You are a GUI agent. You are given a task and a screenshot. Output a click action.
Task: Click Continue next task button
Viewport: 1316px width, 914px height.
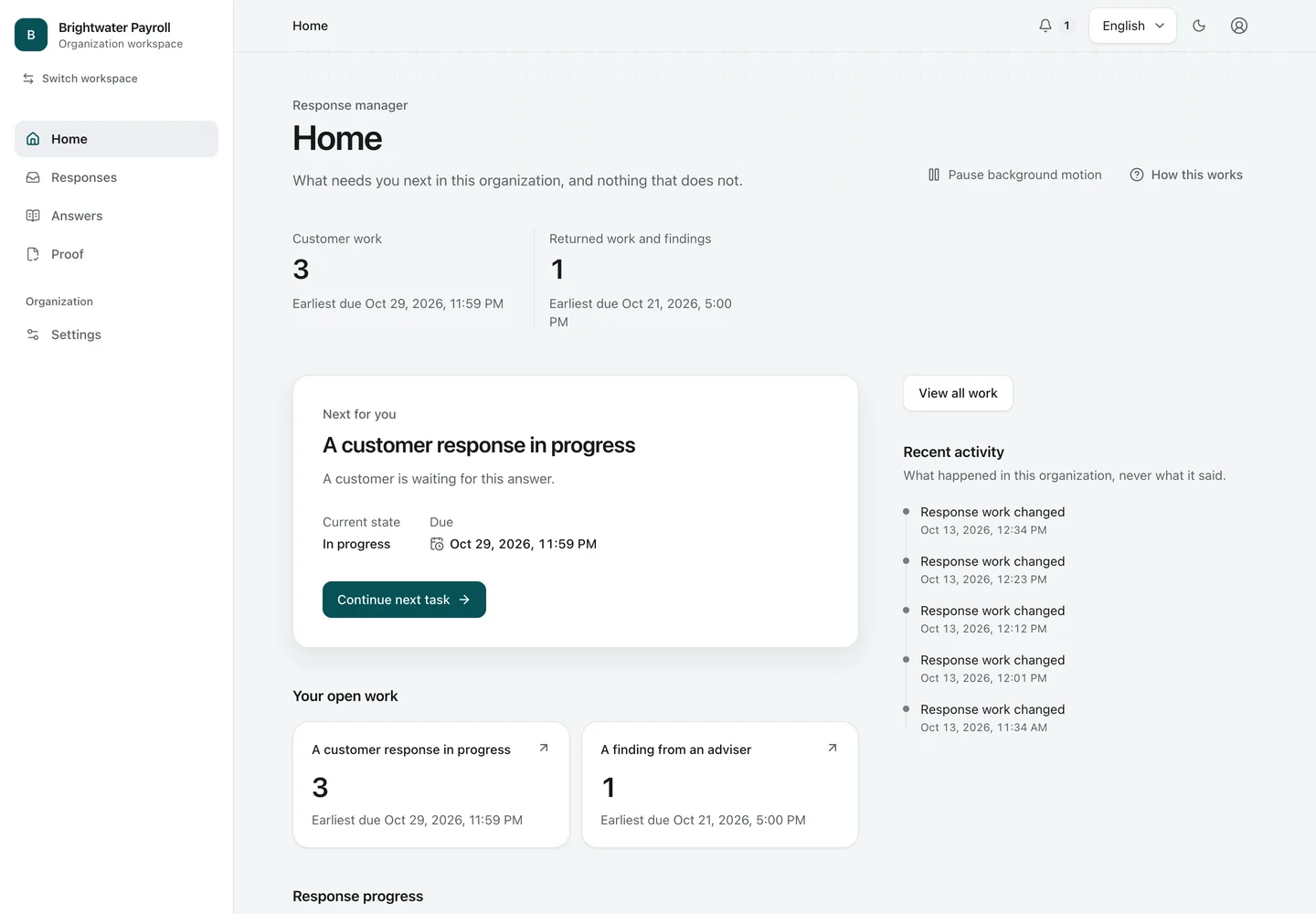[x=404, y=600]
